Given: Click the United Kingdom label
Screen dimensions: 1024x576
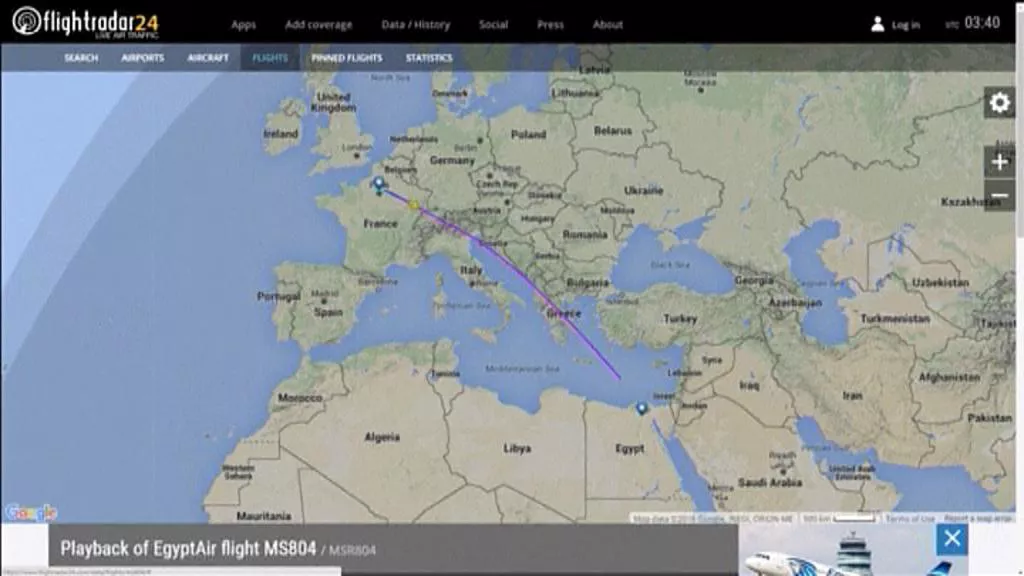Looking at the screenshot, I should 333,102.
